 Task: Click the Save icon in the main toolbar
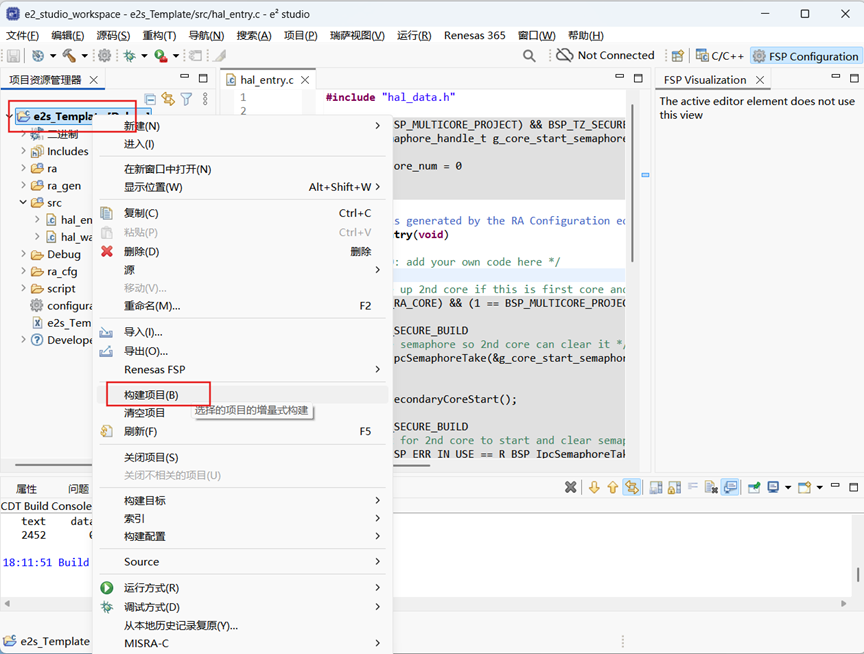[x=13, y=56]
